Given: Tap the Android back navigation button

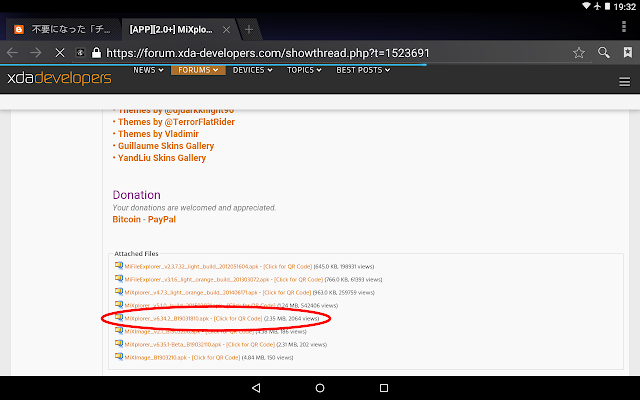Looking at the screenshot, I should click(256, 388).
